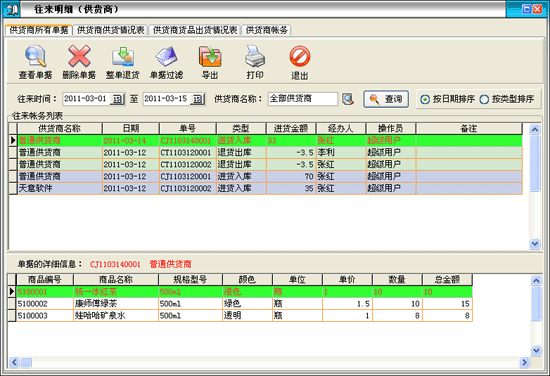550x376 pixels.
Task: Click down arrow of 往来帐务列表 scrollbar
Action: 535,243
